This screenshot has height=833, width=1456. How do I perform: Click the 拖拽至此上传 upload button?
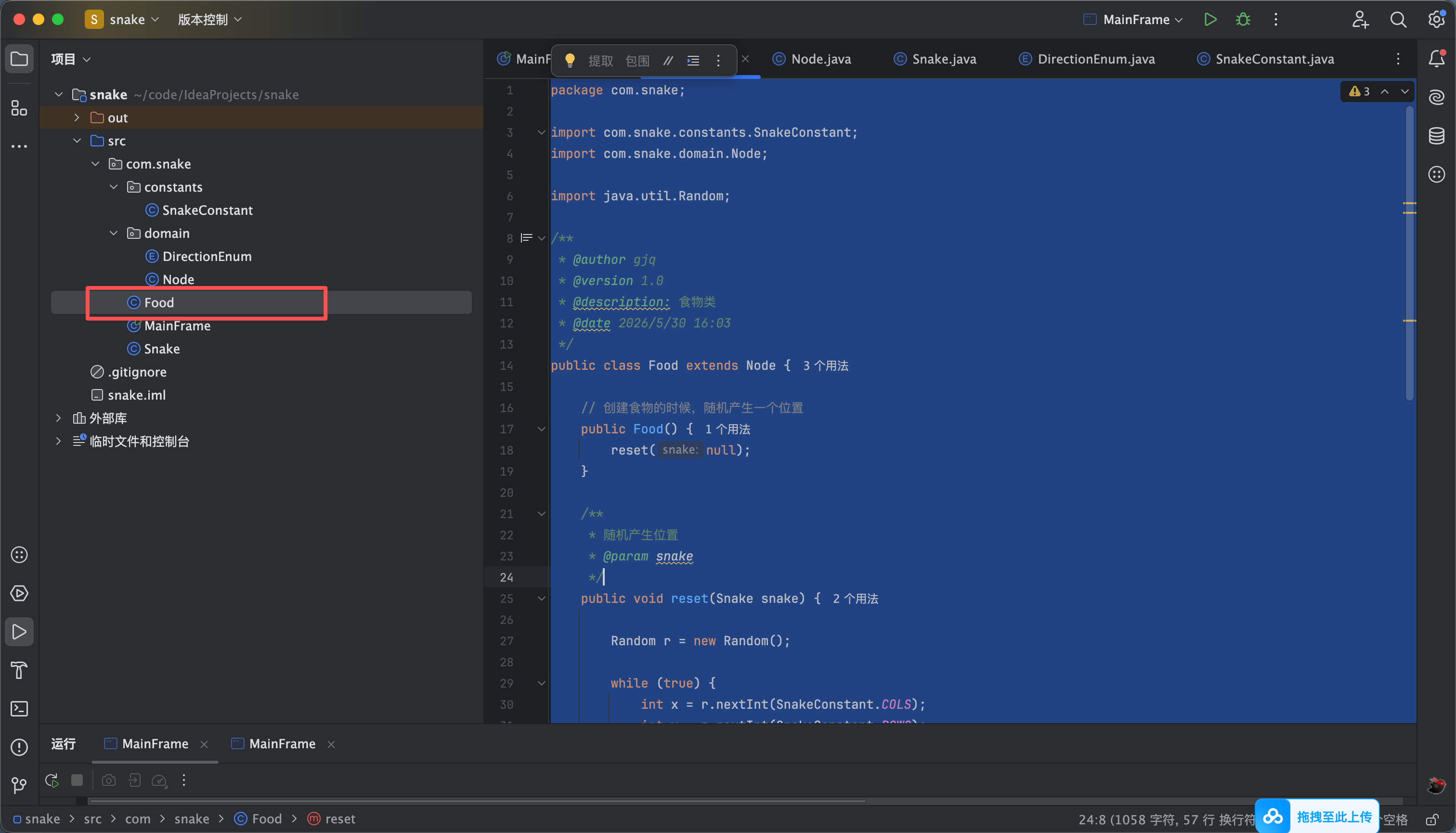(1317, 817)
